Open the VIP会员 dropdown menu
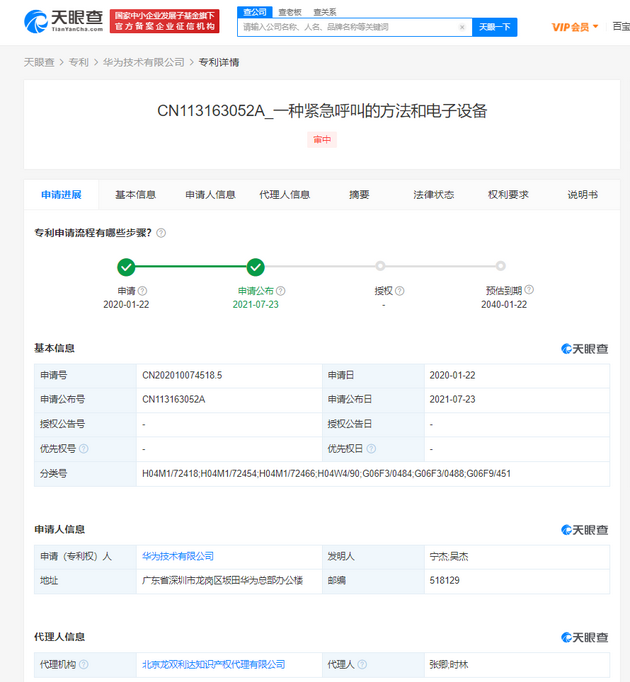 point(575,27)
